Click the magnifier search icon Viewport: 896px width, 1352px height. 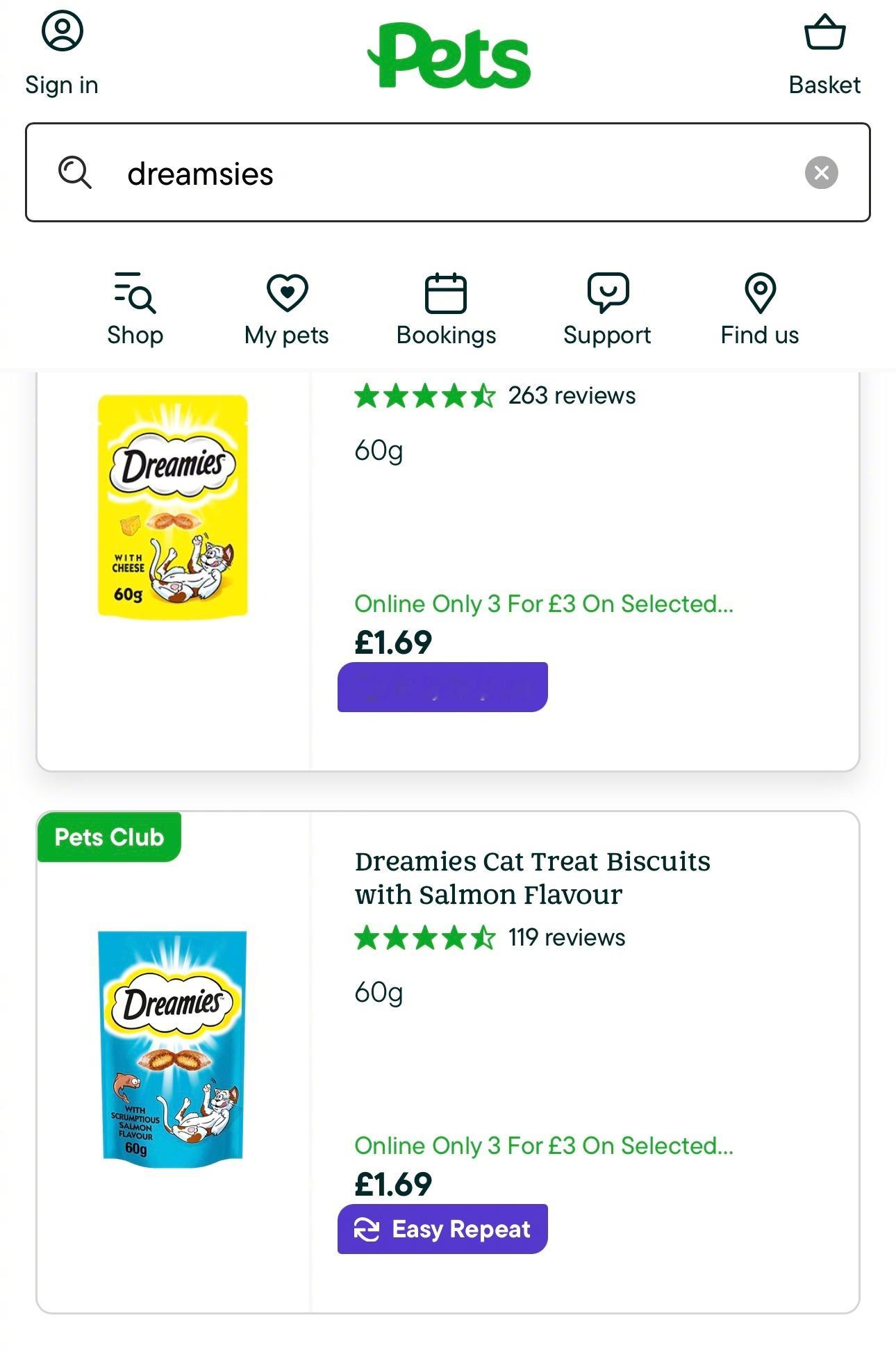75,172
